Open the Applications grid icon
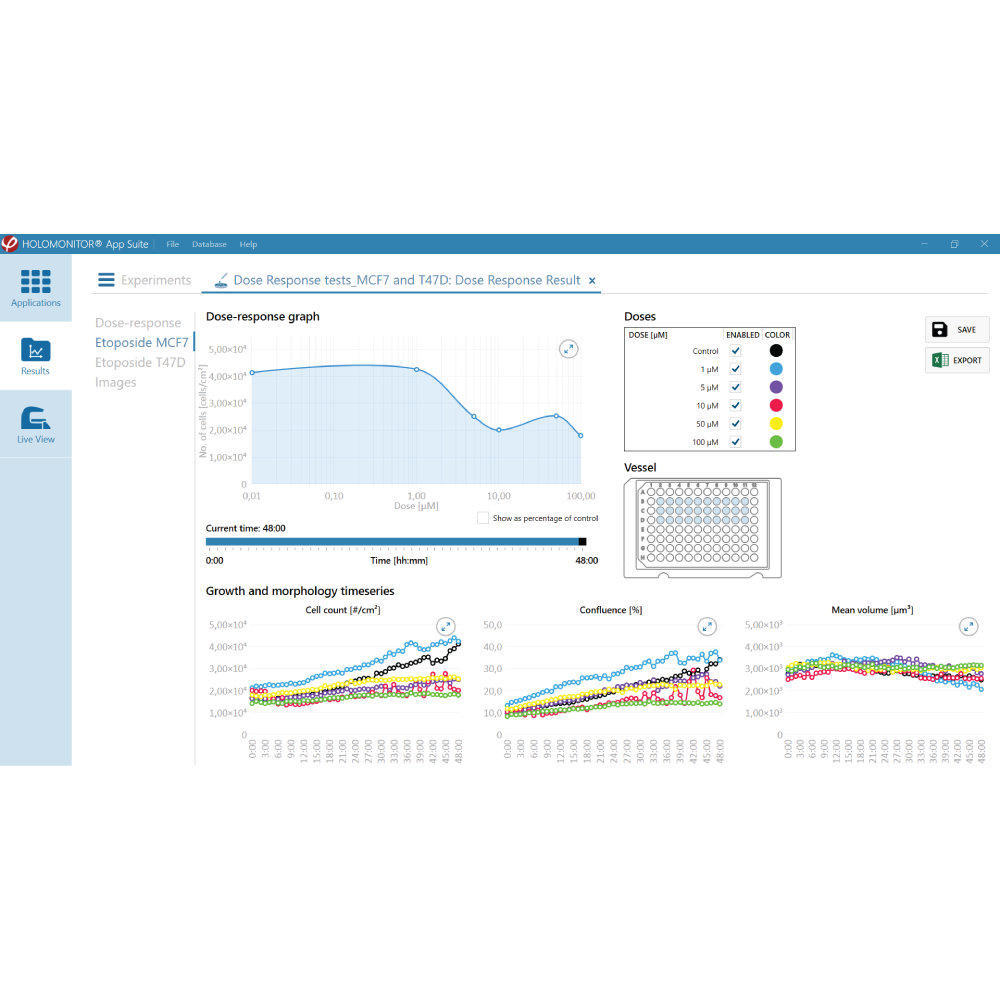The image size is (1000, 1000). pyautogui.click(x=36, y=281)
